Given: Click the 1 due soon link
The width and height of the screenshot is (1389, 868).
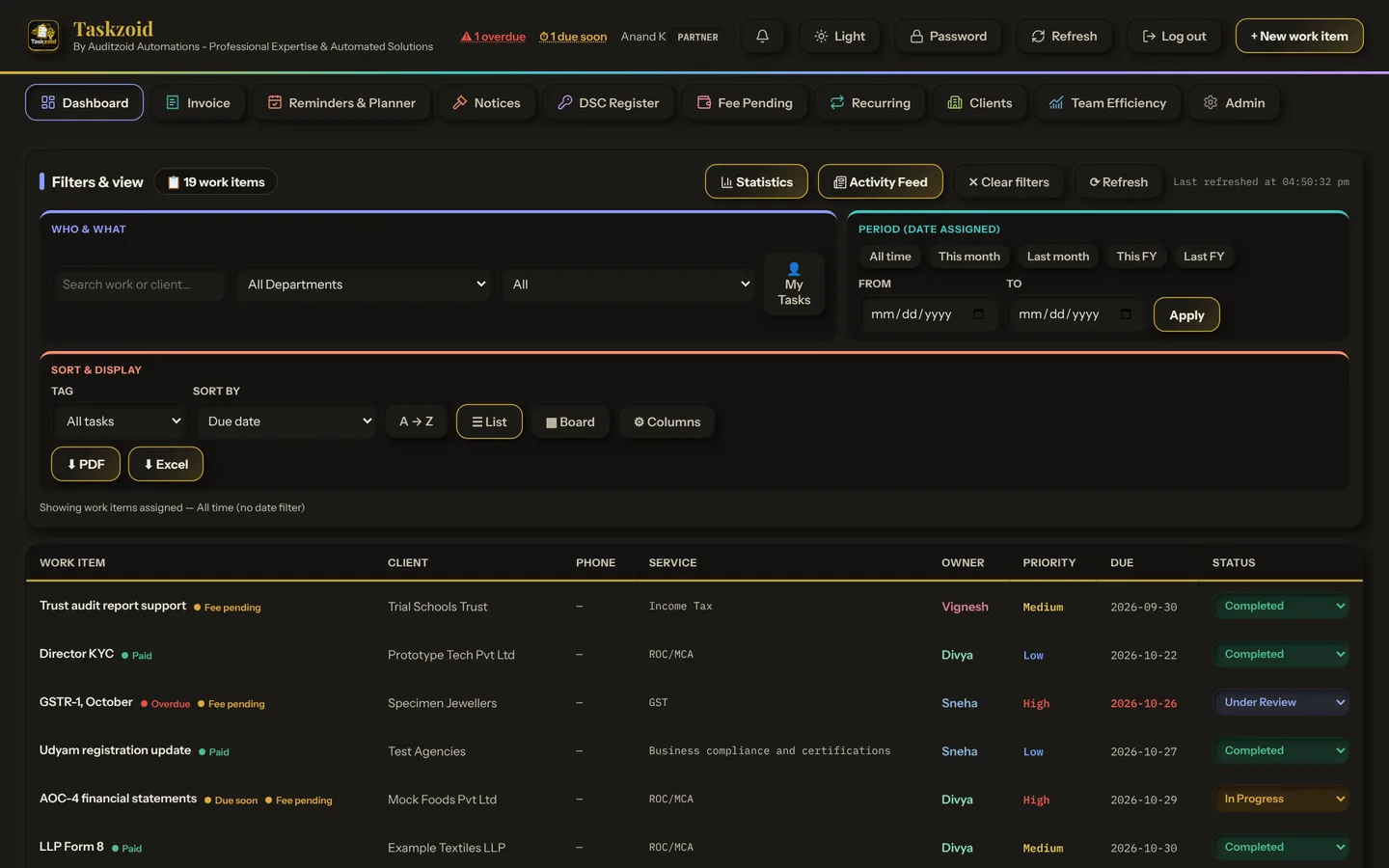Looking at the screenshot, I should tap(573, 37).
